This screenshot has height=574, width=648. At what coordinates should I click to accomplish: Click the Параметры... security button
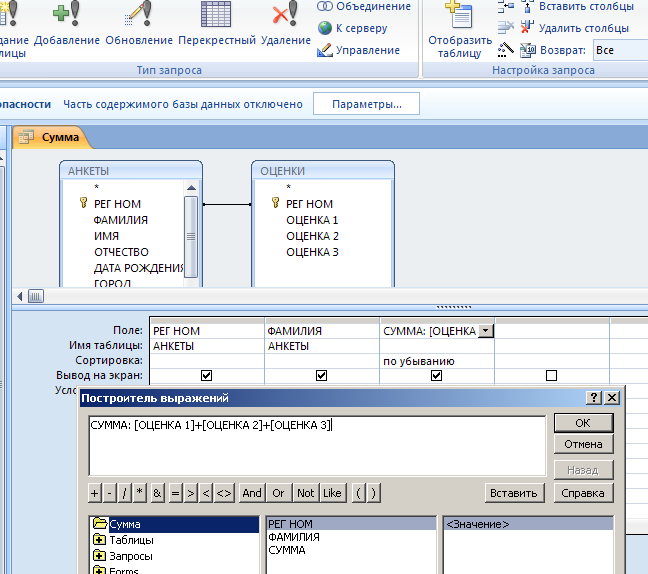[366, 104]
